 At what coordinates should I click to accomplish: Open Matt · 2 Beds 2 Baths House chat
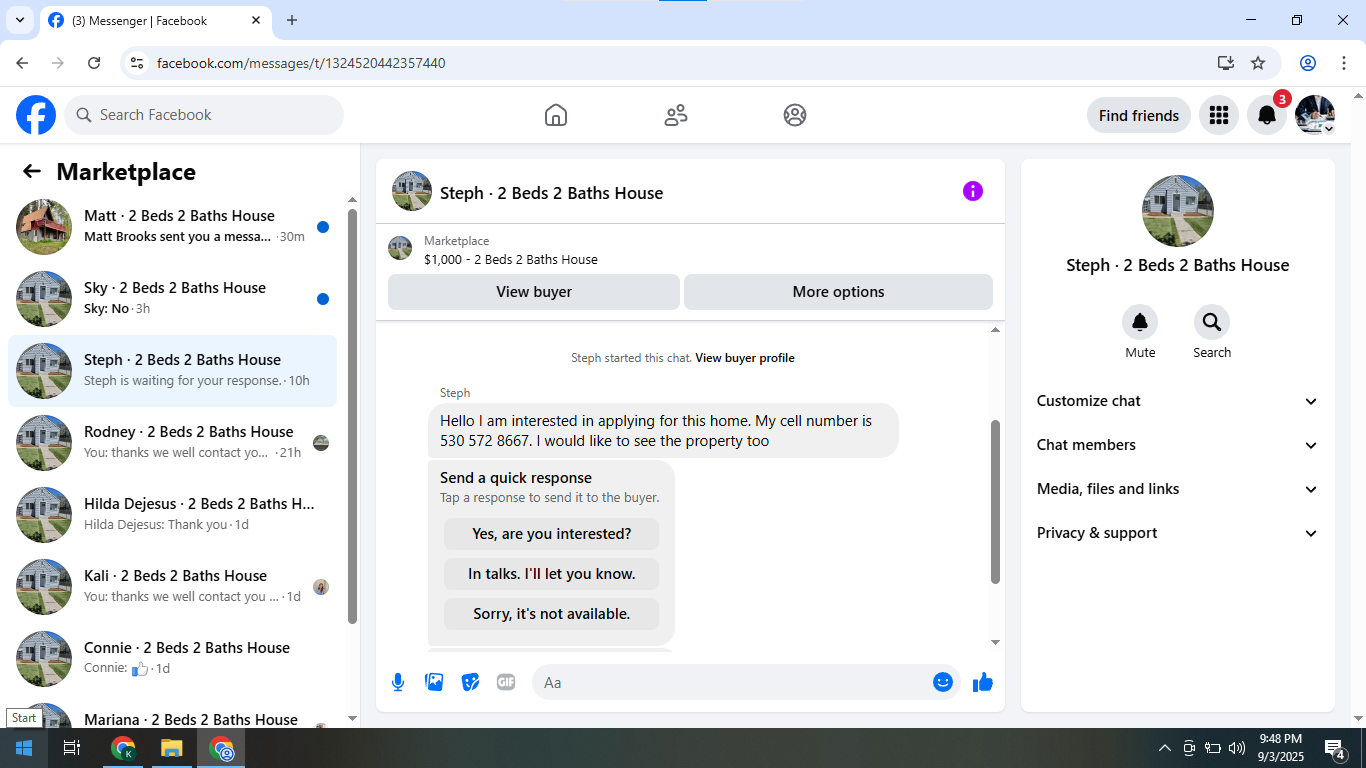[x=173, y=227]
